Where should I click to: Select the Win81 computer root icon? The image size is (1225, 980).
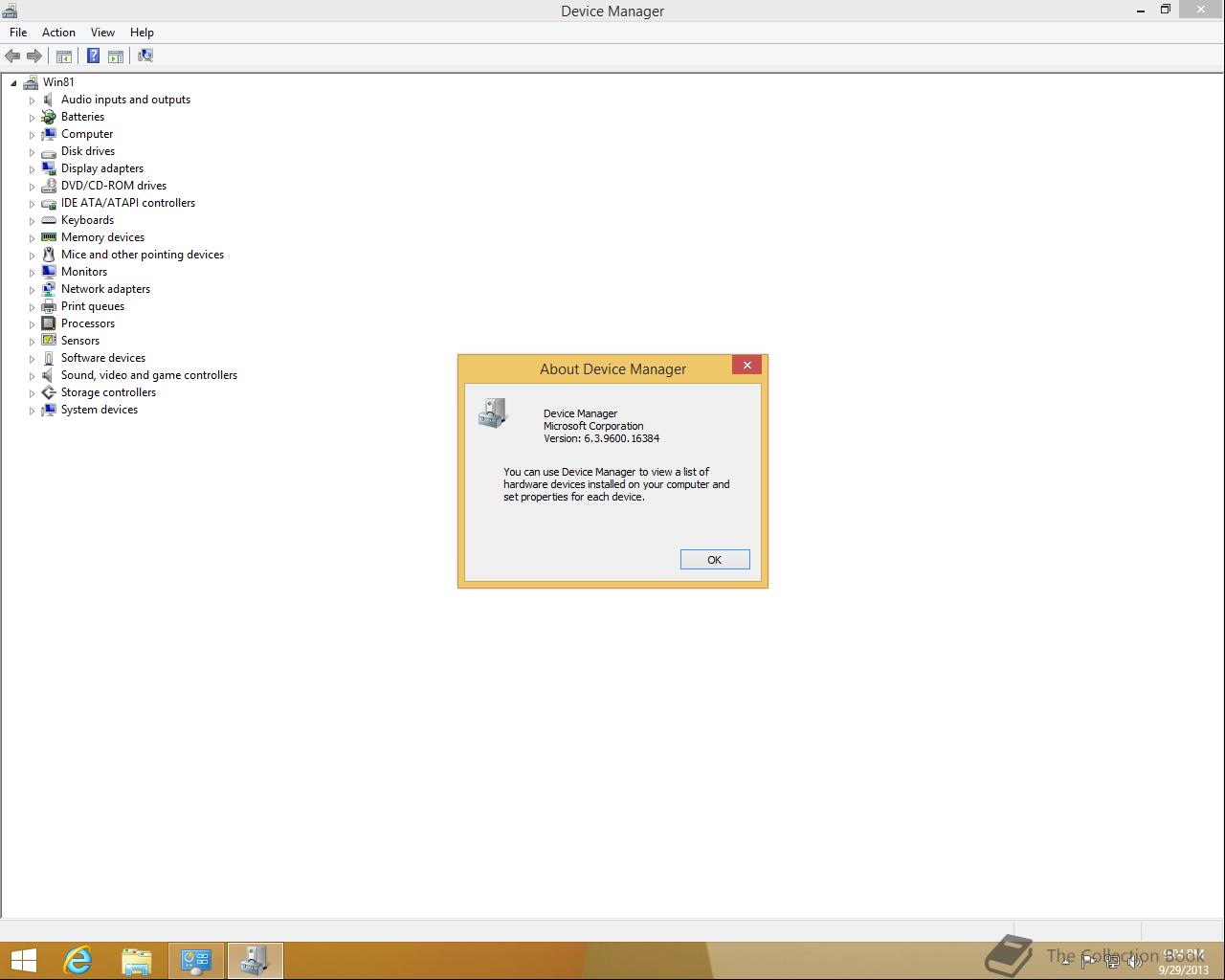click(x=31, y=82)
